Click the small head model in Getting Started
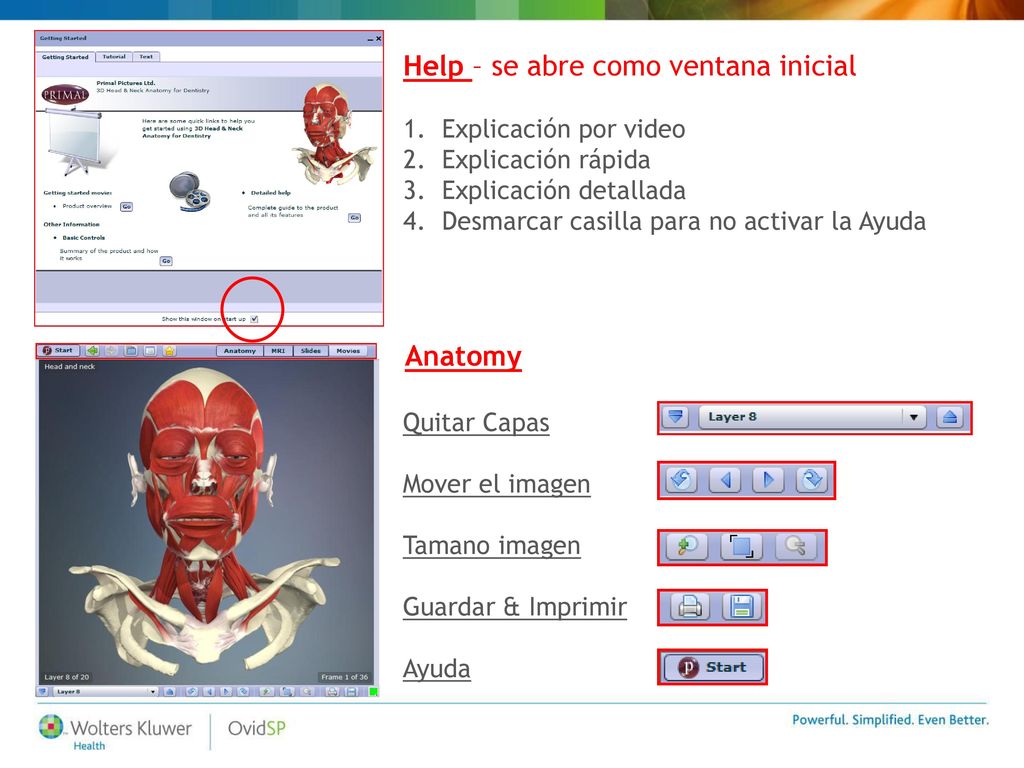The width and height of the screenshot is (1024, 768). (333, 134)
